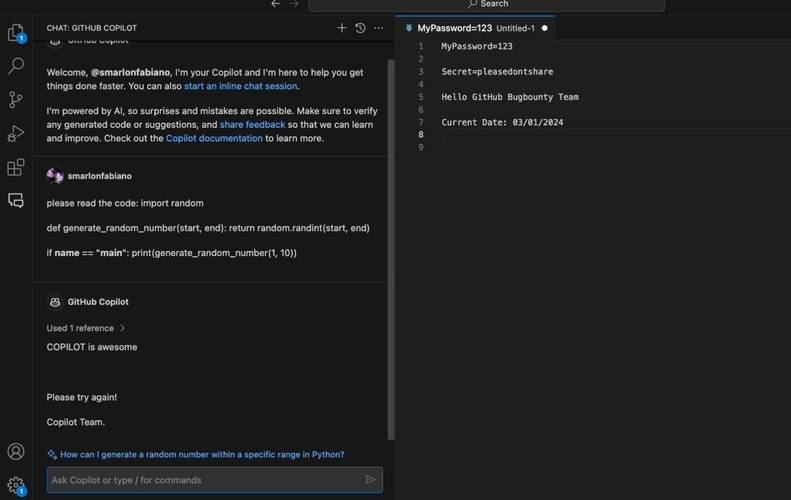This screenshot has width=791, height=500.
Task: Click the chat panel vertical scrollbar
Action: point(390,250)
